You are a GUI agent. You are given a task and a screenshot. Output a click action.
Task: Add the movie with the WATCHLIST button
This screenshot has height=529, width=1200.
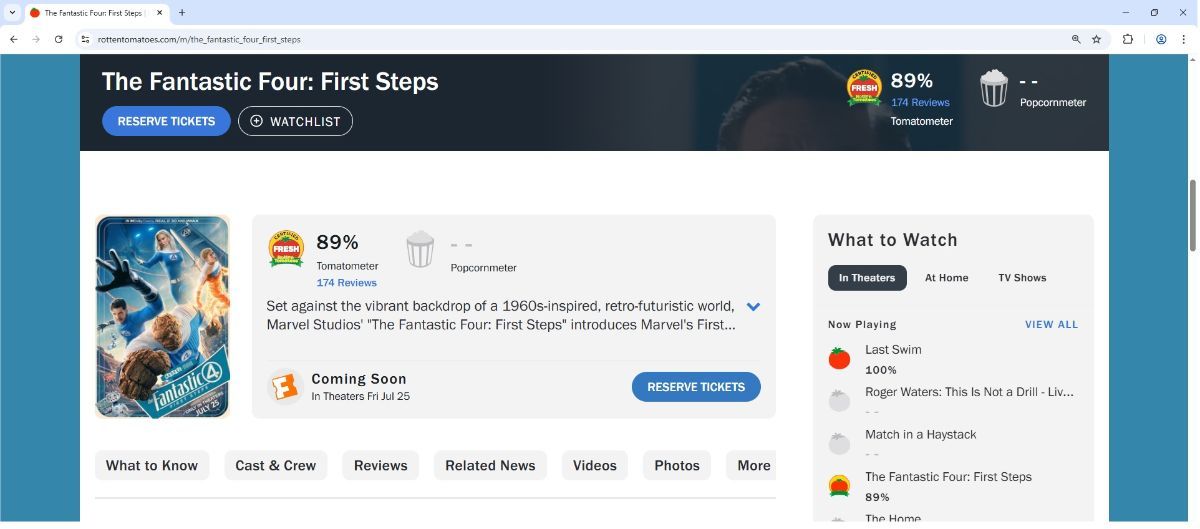click(295, 121)
